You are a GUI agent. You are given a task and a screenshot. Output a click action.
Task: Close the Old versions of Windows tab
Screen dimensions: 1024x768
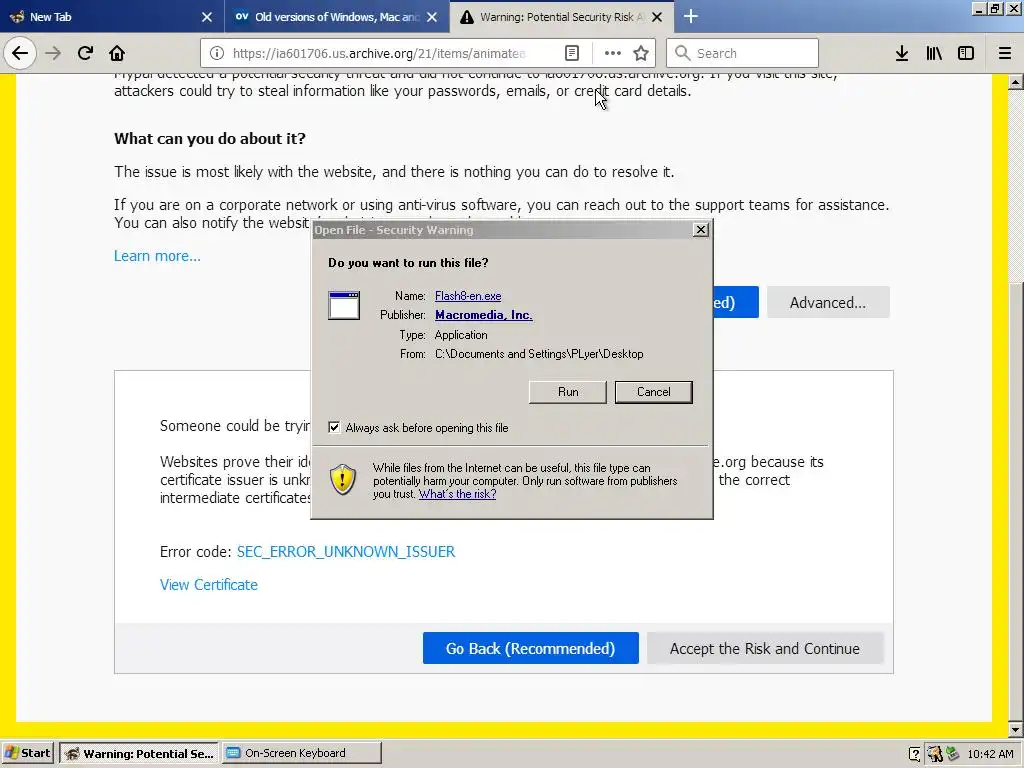tap(432, 17)
